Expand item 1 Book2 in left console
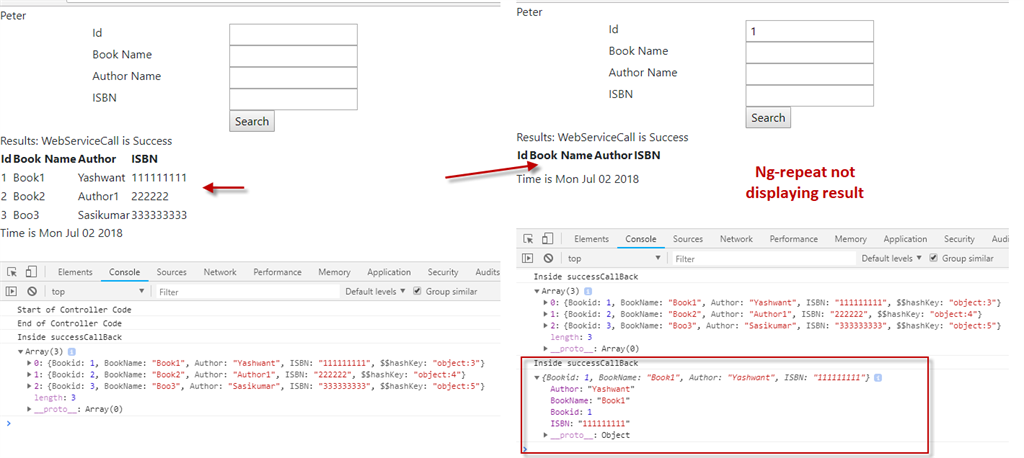 [29, 375]
